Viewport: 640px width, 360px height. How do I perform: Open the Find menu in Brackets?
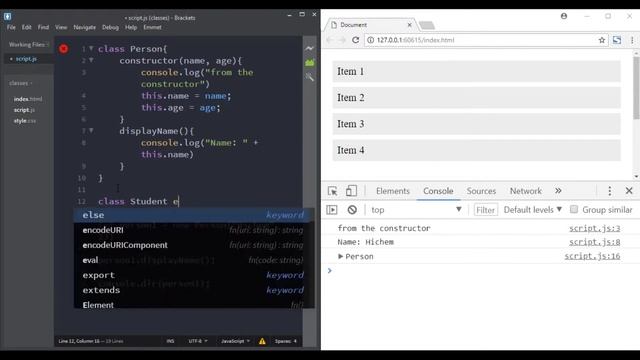point(43,27)
